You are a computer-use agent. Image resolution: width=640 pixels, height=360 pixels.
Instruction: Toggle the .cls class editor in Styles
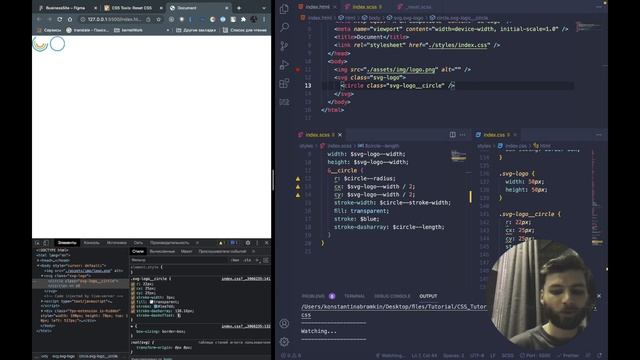pos(247,260)
